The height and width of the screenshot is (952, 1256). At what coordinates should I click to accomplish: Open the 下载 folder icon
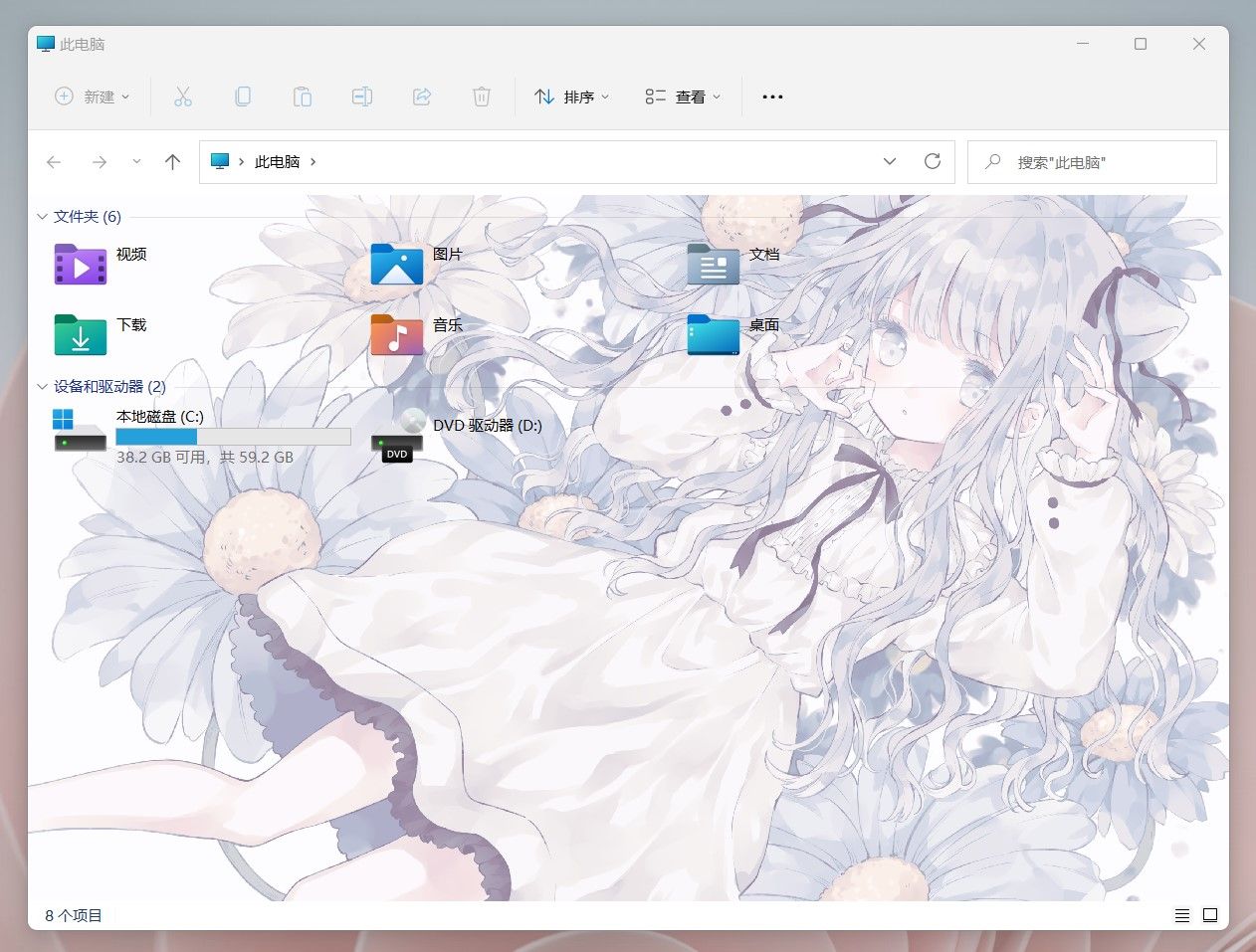[81, 335]
